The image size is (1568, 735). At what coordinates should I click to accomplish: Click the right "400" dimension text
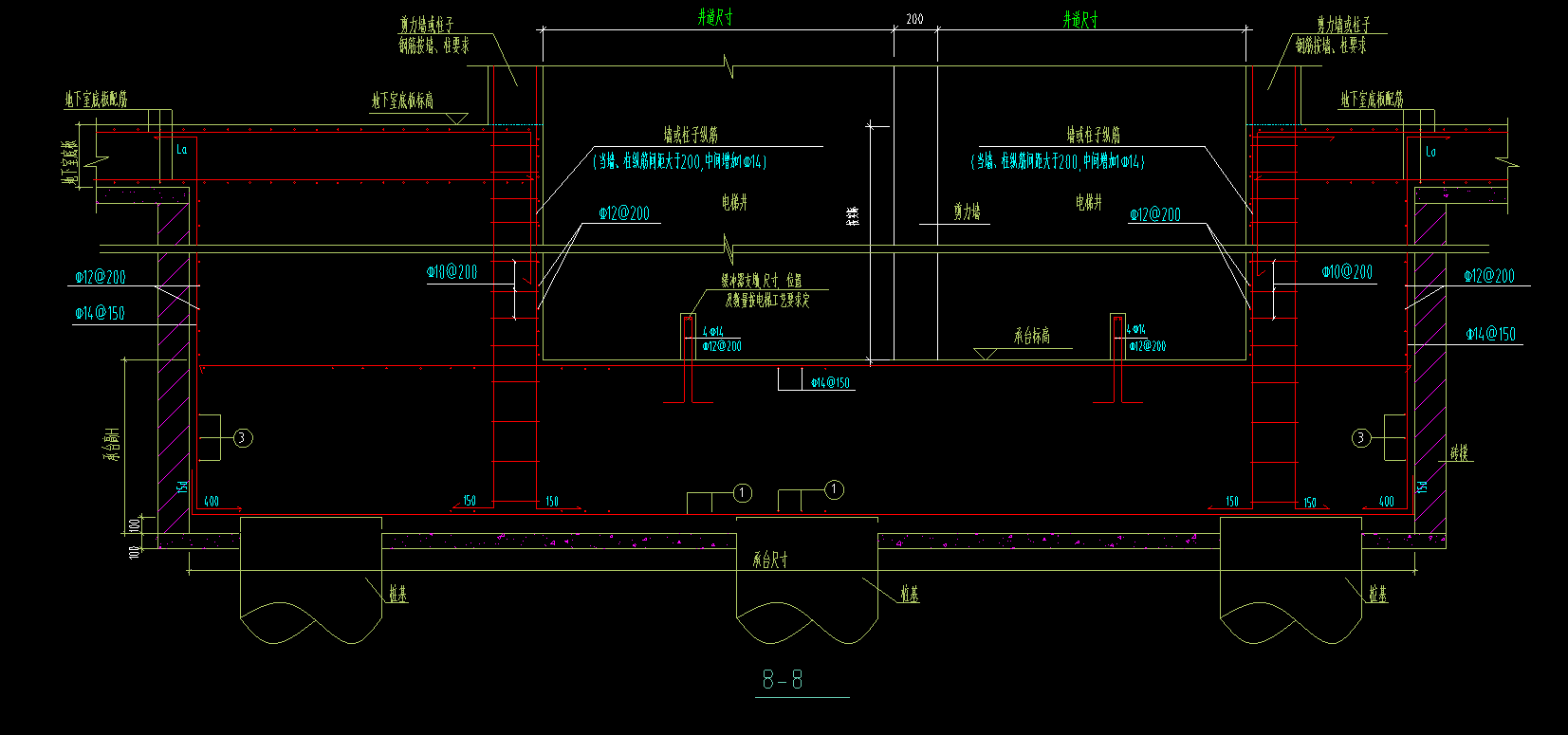click(1387, 501)
